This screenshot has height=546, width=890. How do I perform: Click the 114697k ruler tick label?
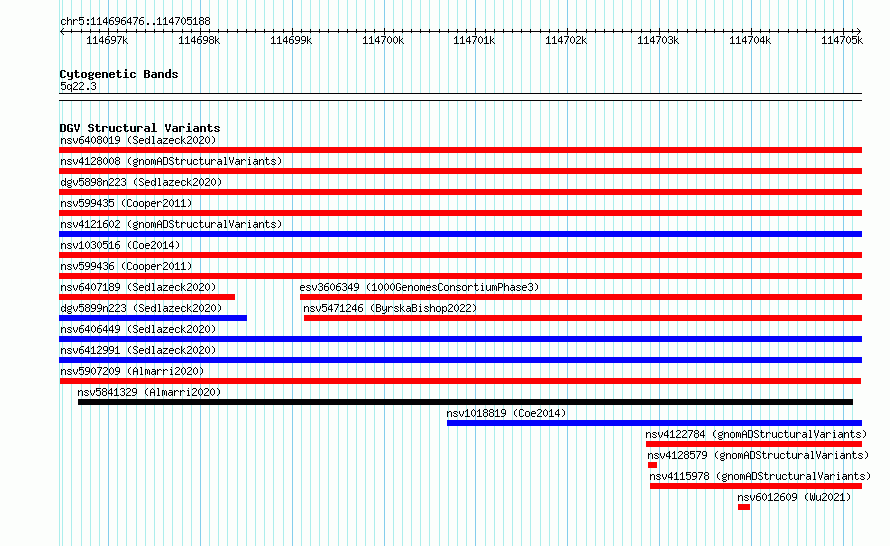click(x=107, y=40)
